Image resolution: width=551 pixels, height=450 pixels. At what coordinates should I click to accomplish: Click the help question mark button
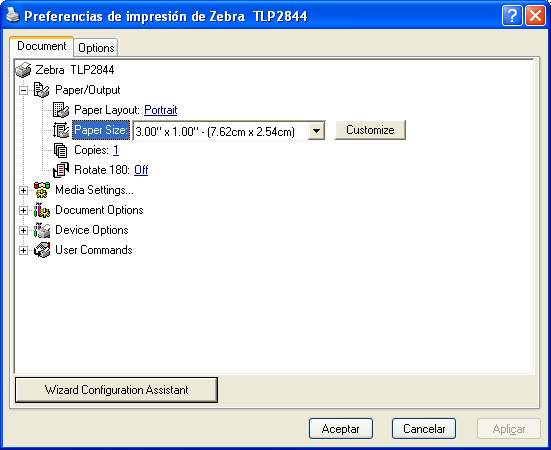pos(512,16)
